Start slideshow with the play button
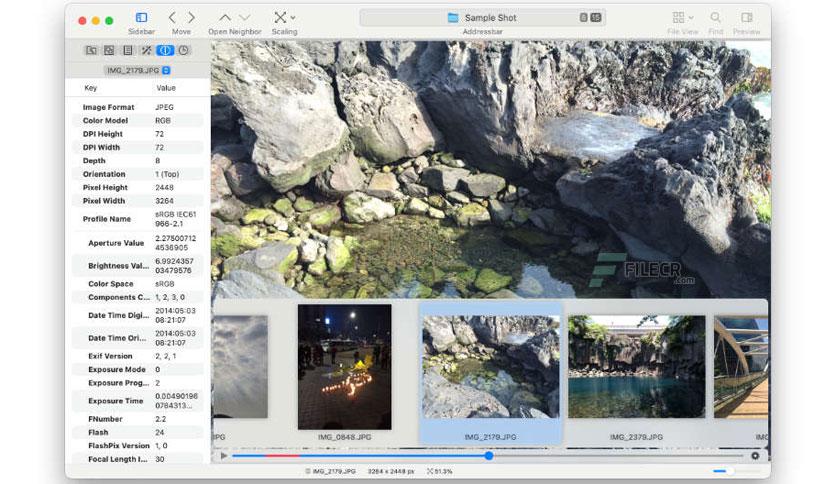Screen dimensions: 836x484 (224, 456)
